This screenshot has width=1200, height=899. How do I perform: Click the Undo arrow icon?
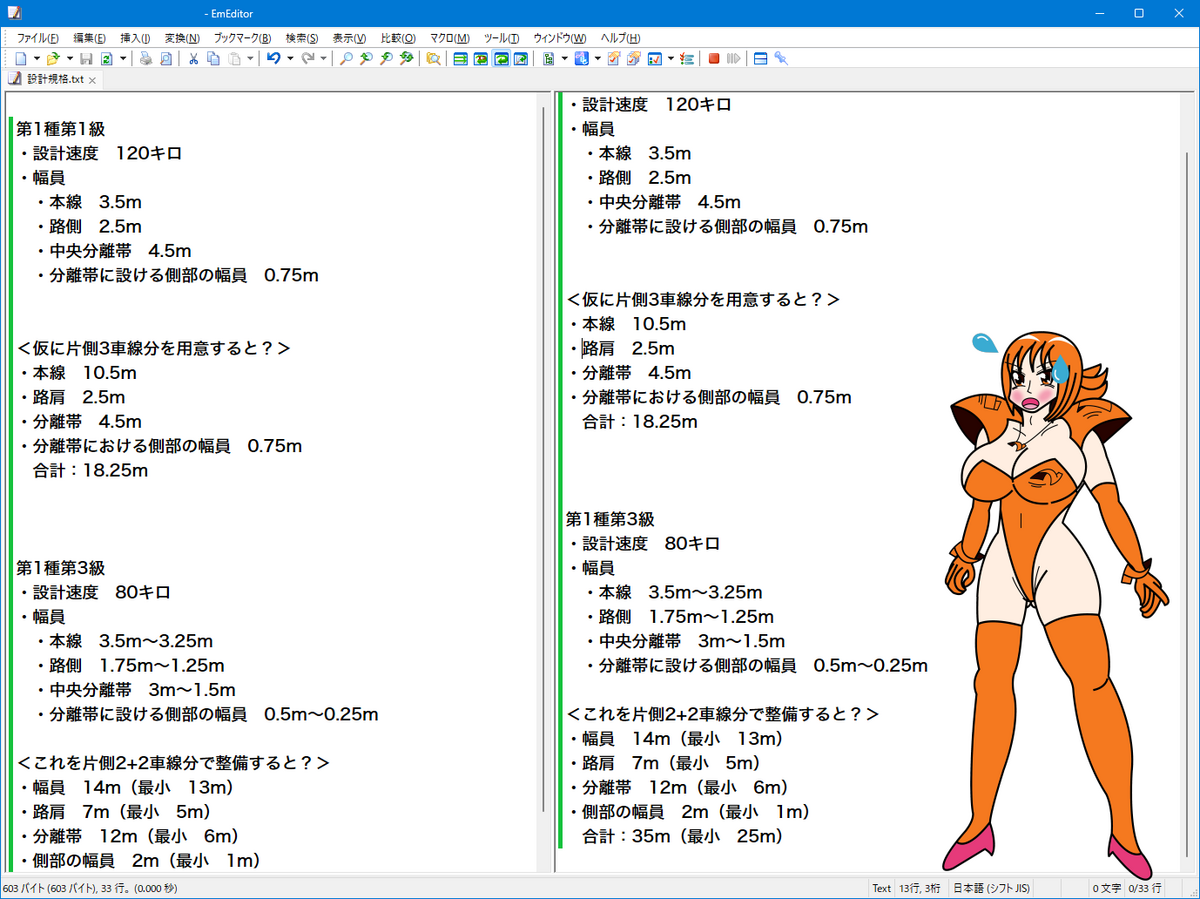pyautogui.click(x=273, y=59)
